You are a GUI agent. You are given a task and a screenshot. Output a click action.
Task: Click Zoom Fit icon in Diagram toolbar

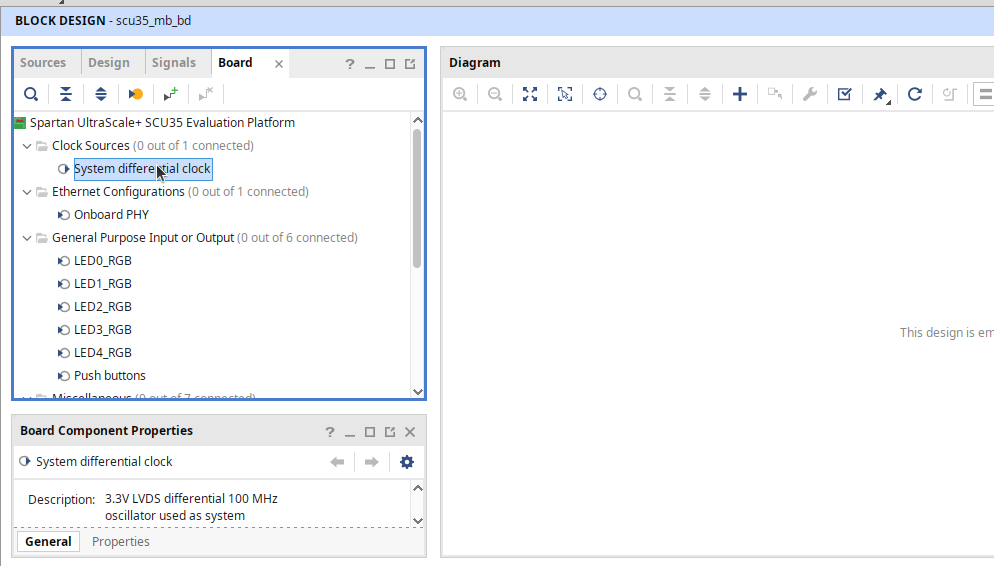(x=530, y=94)
